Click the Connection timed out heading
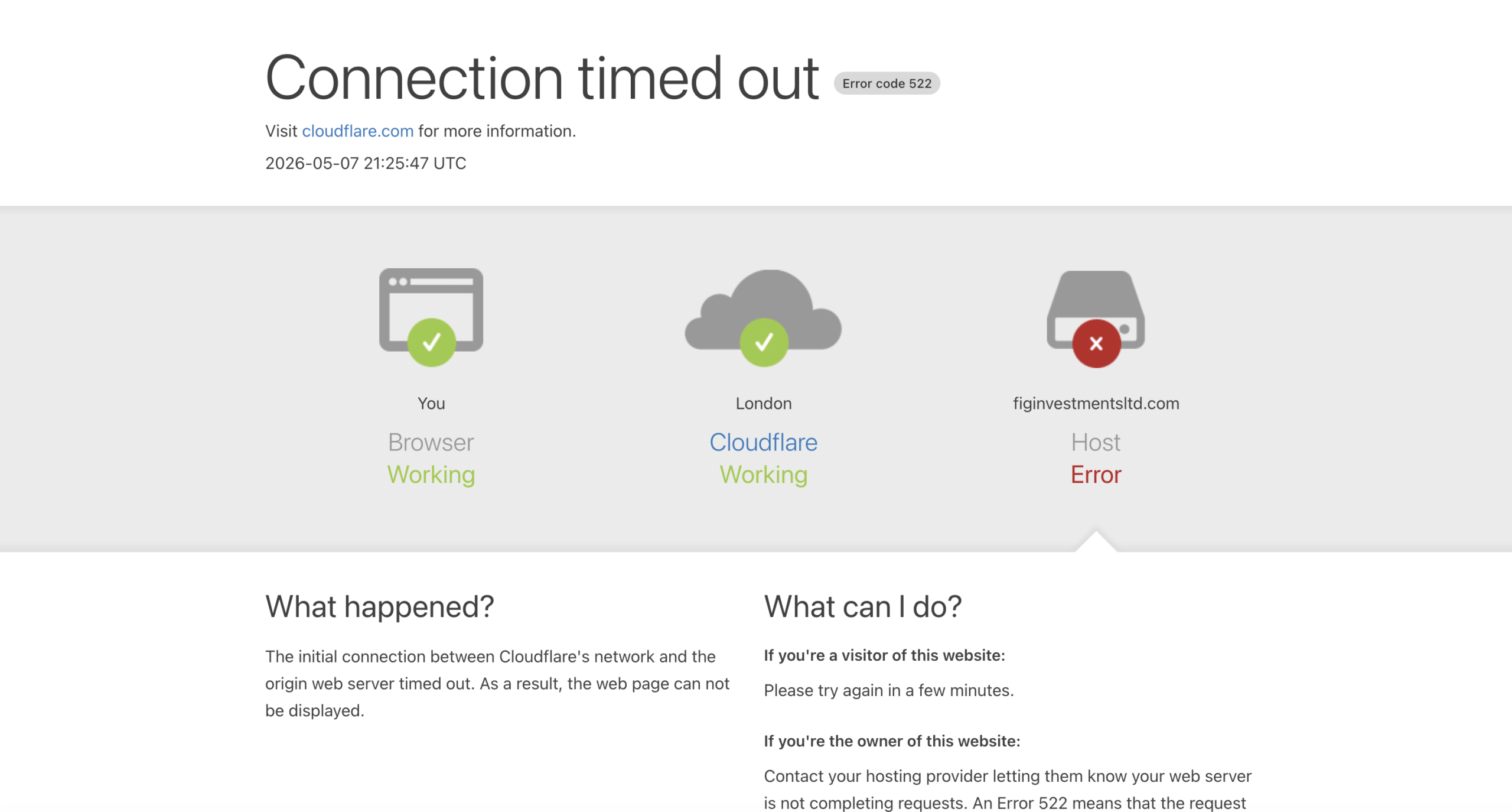1512x812 pixels. click(542, 77)
